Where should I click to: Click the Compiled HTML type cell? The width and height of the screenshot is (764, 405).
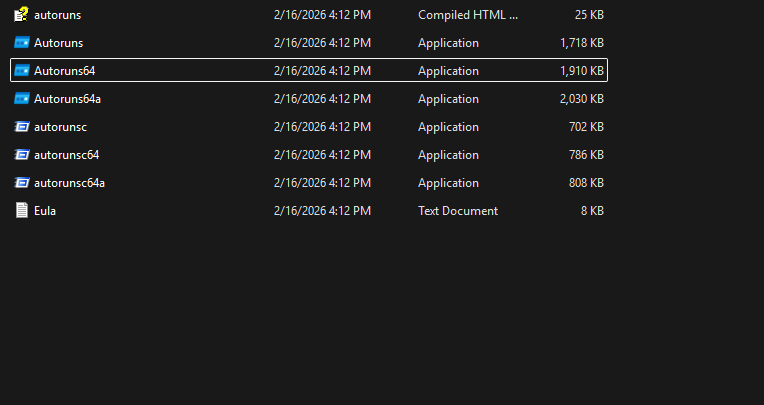pos(468,15)
